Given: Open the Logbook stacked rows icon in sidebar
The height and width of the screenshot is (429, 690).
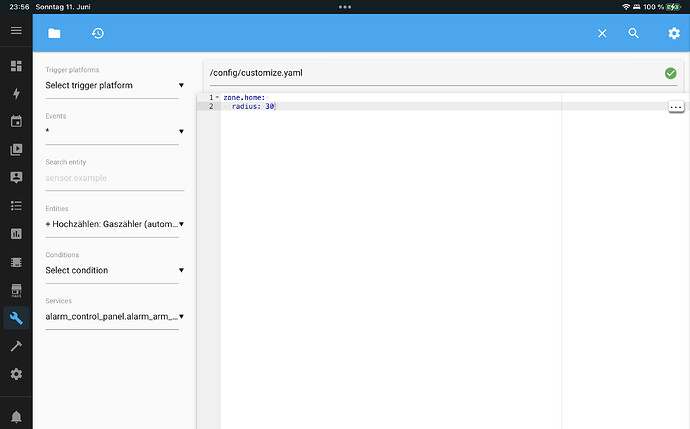Looking at the screenshot, I should [16, 262].
